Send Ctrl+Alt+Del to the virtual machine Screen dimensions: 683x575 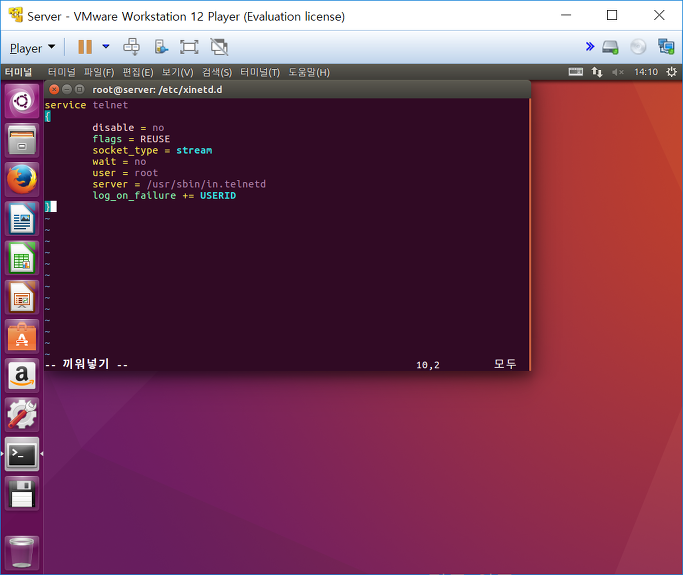click(131, 47)
